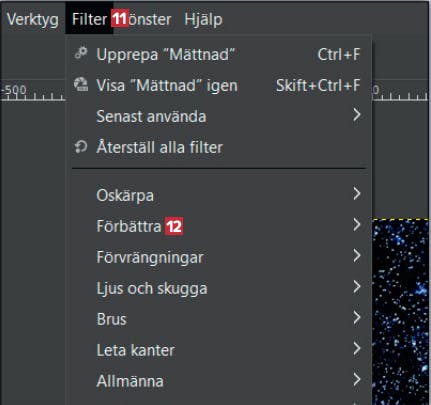
Task: Open the Förbättra submenu
Action: pos(219,226)
